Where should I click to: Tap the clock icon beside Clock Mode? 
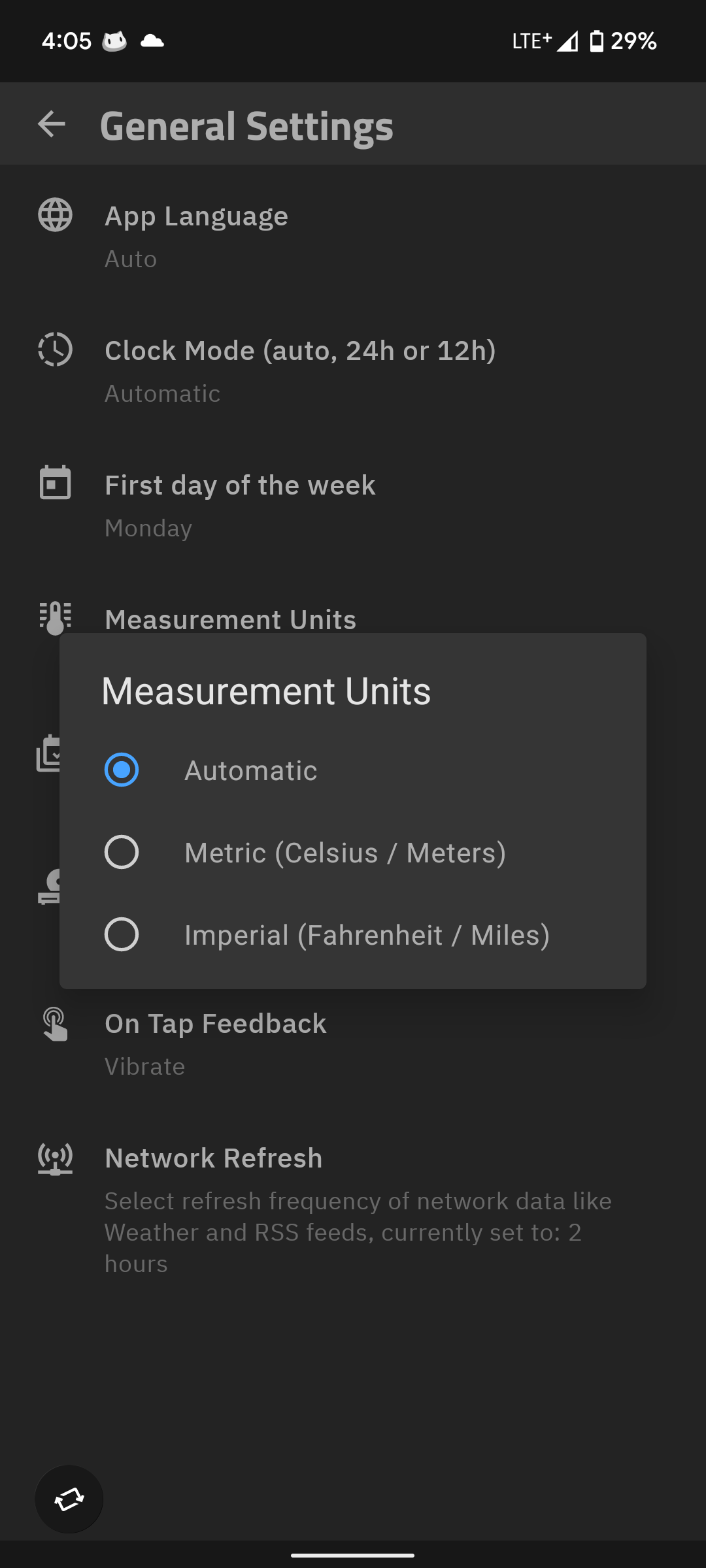pos(55,350)
